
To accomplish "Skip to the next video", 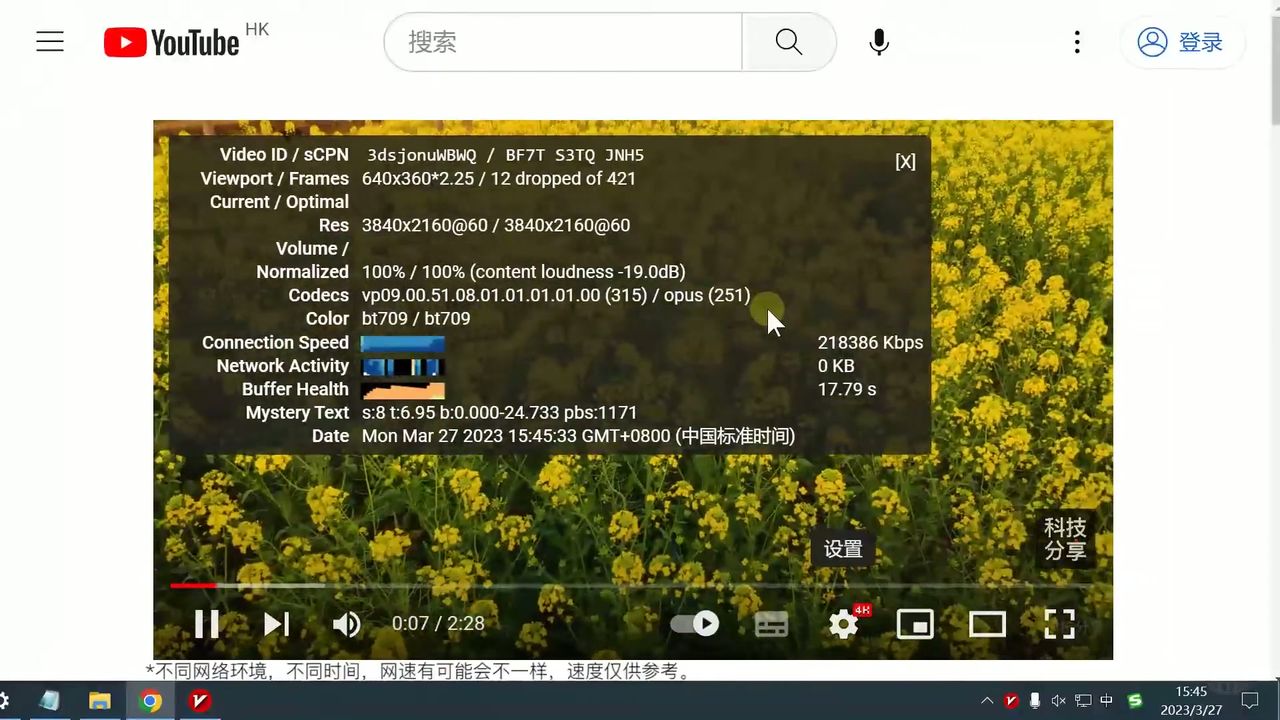I will pos(276,623).
